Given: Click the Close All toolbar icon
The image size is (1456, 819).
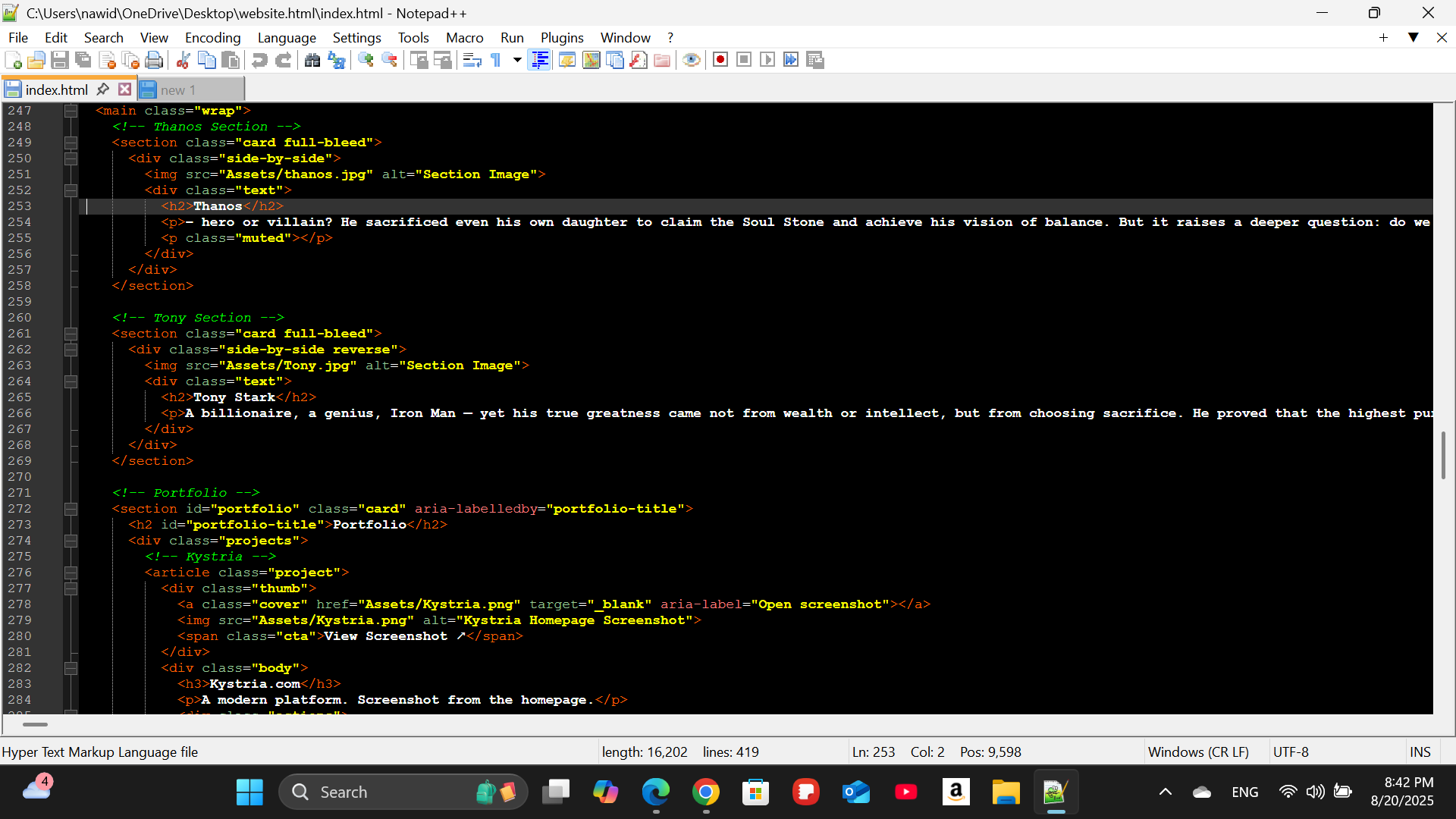Looking at the screenshot, I should click(x=130, y=60).
